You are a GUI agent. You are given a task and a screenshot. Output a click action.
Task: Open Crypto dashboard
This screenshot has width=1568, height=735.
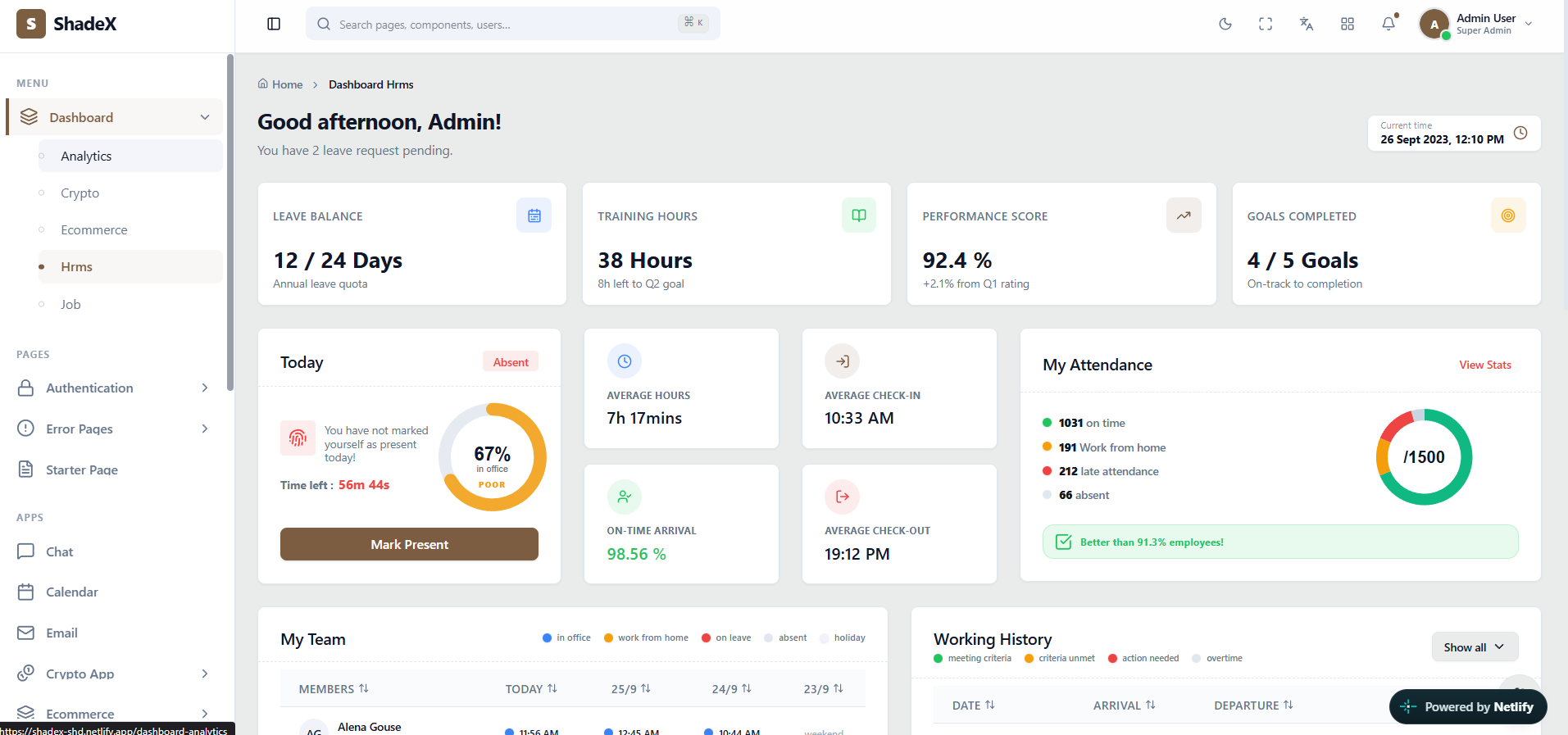(130, 193)
